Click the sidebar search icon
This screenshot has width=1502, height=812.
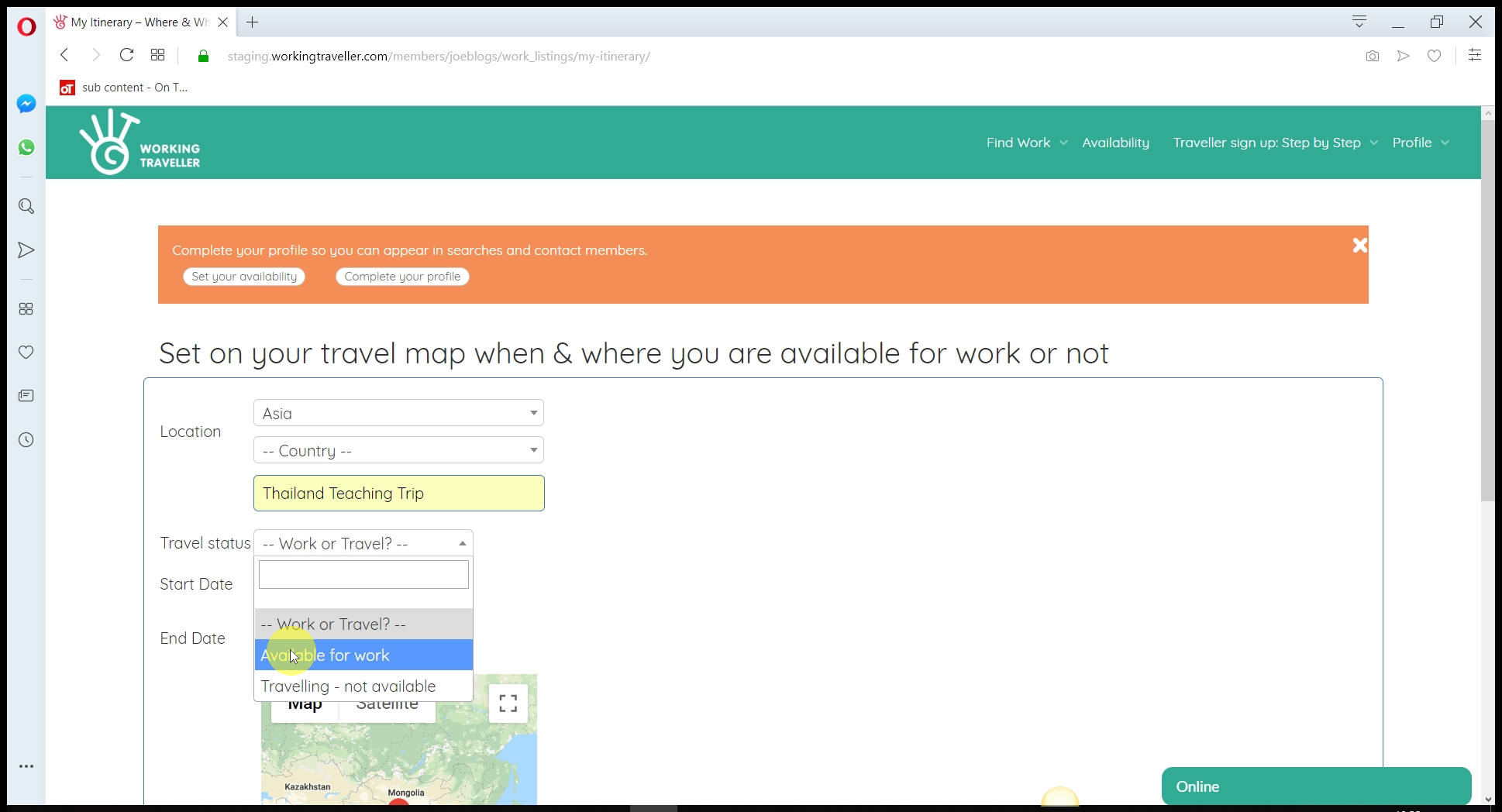click(x=26, y=206)
